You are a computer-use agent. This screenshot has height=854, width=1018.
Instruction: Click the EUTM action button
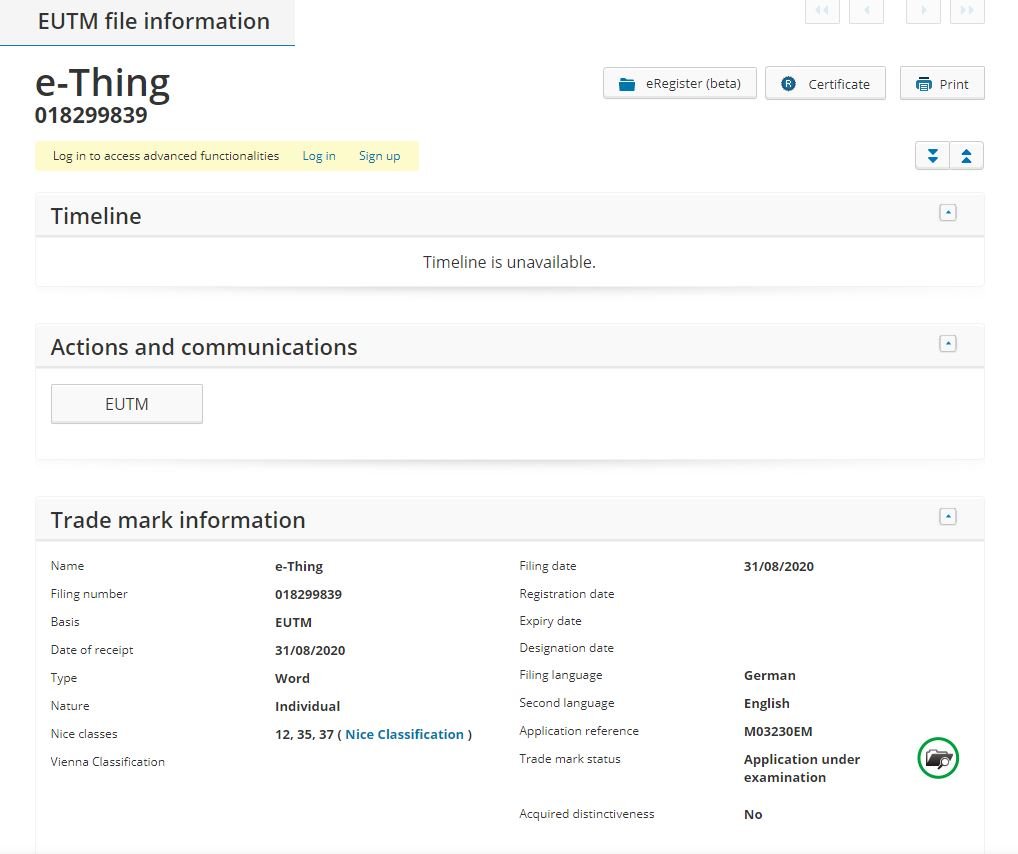[x=127, y=404]
